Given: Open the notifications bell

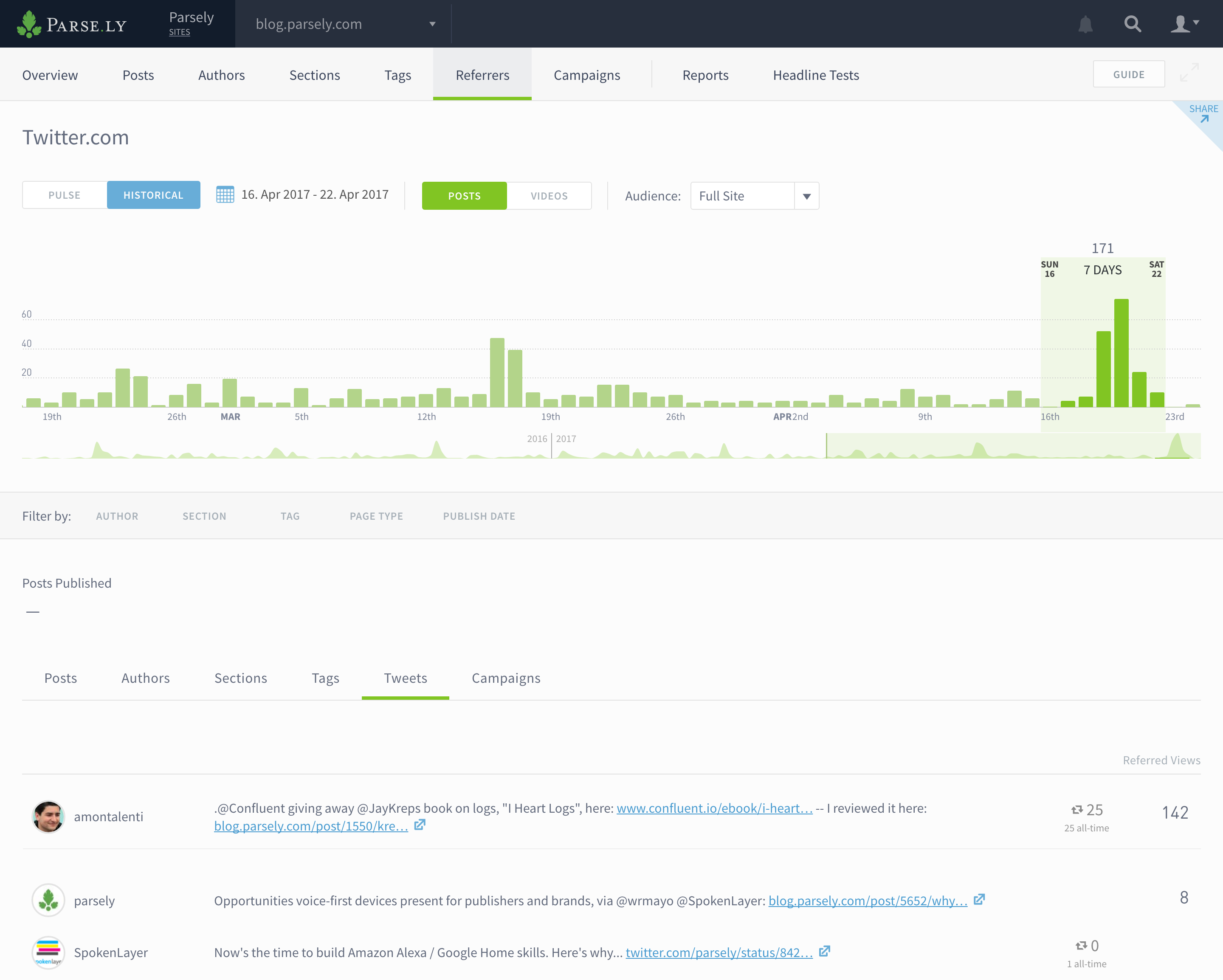Looking at the screenshot, I should click(1085, 24).
